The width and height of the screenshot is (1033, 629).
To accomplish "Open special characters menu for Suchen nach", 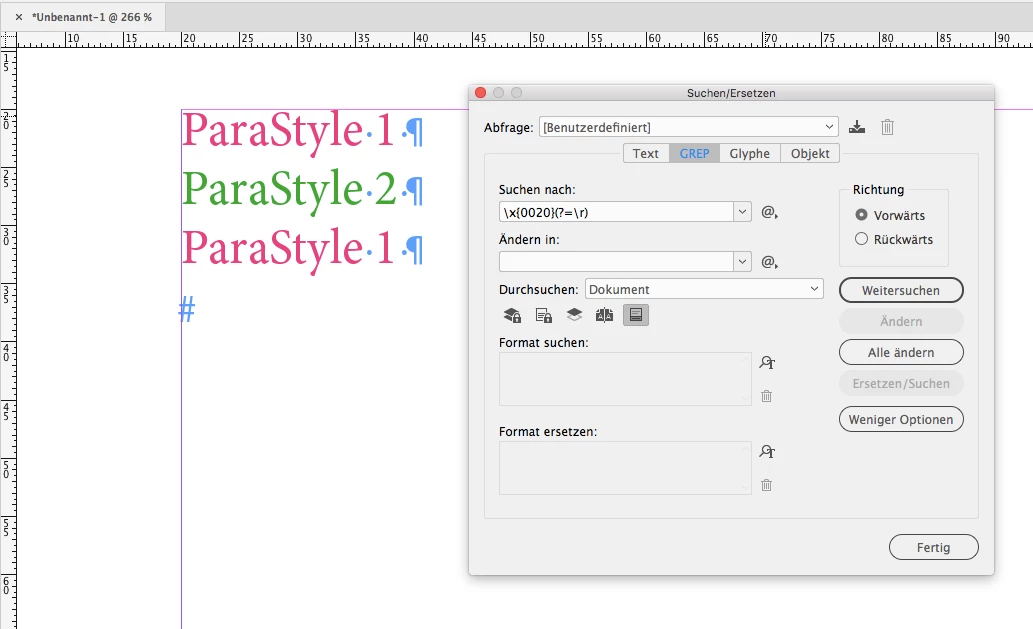I will pos(769,212).
